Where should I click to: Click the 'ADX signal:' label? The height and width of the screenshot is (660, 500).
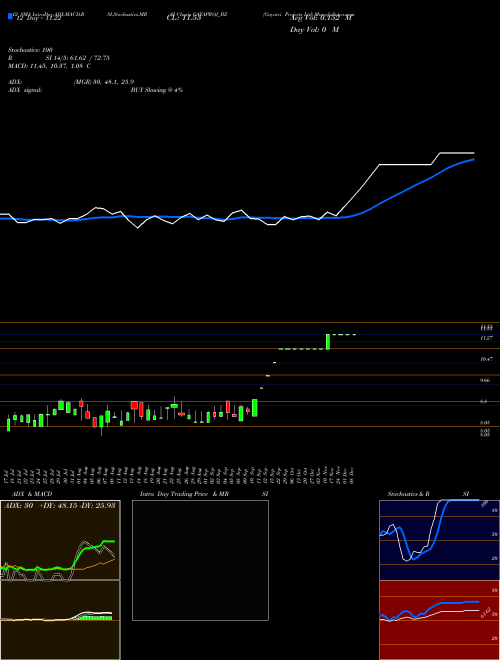pyautogui.click(x=25, y=90)
